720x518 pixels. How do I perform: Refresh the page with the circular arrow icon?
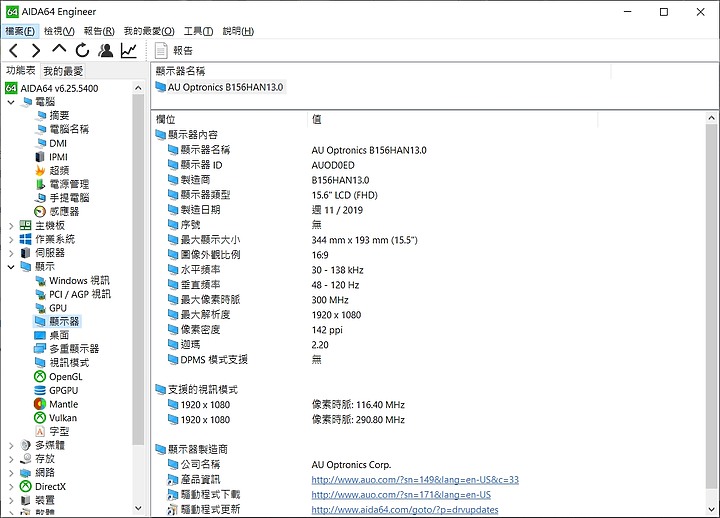[82, 51]
